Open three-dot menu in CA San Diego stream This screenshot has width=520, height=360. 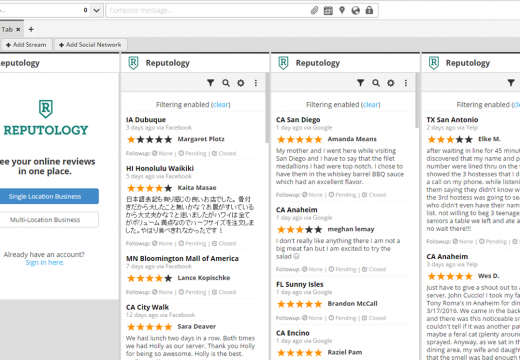point(406,83)
